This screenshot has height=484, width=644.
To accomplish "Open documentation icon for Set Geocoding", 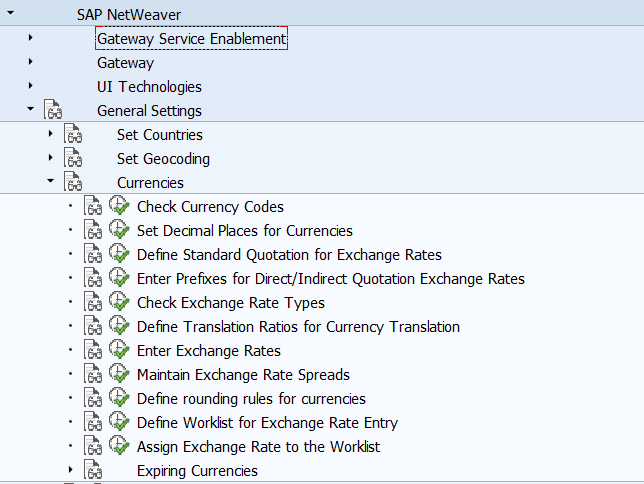I will (73, 157).
